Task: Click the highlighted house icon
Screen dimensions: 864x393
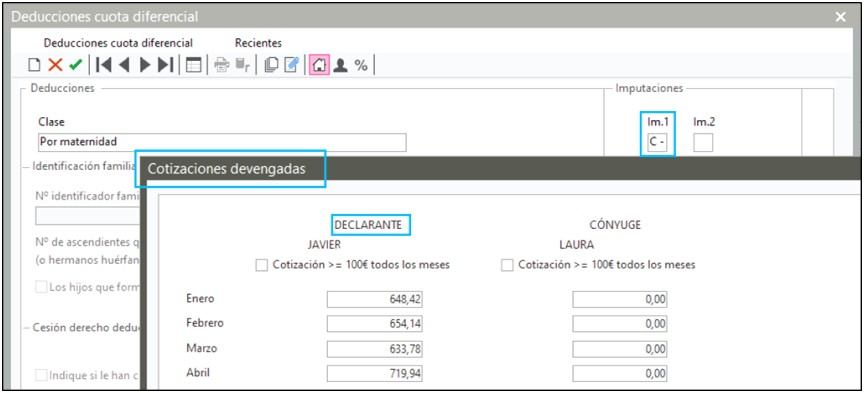Action: tap(319, 65)
